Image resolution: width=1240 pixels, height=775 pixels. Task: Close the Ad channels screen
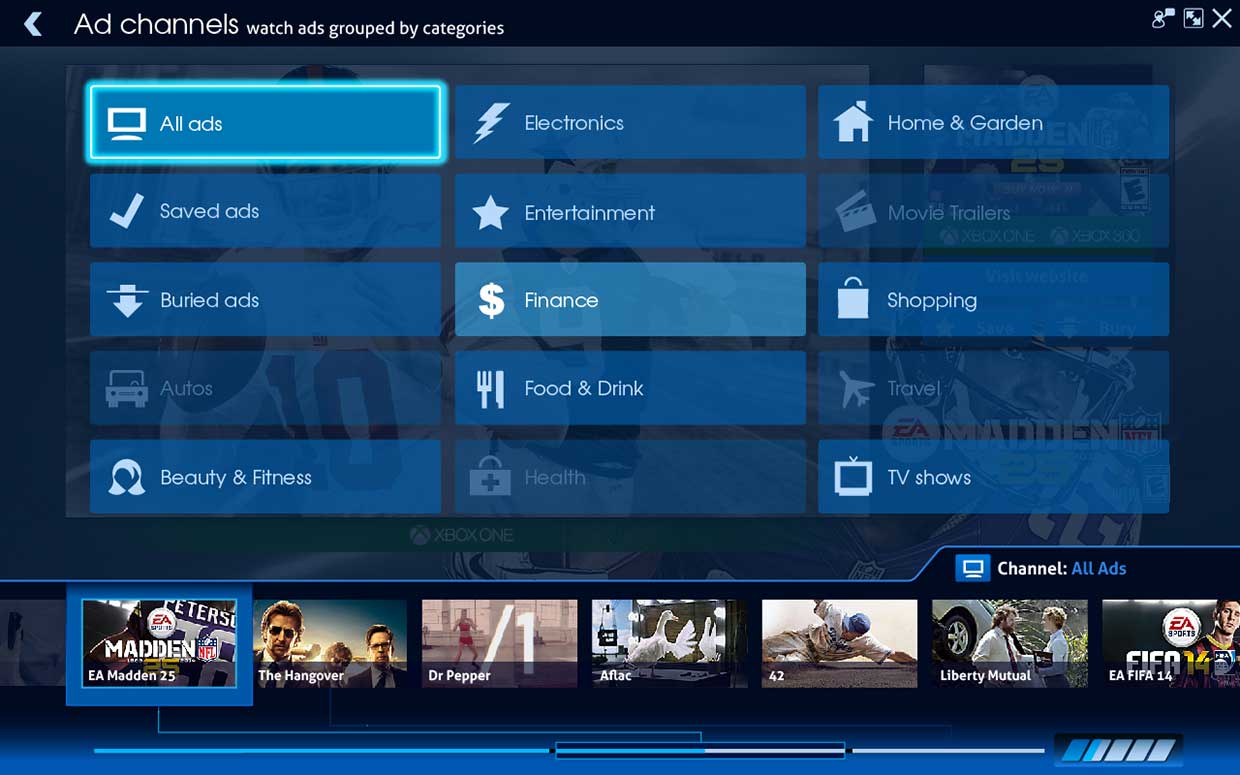pyautogui.click(x=1222, y=18)
